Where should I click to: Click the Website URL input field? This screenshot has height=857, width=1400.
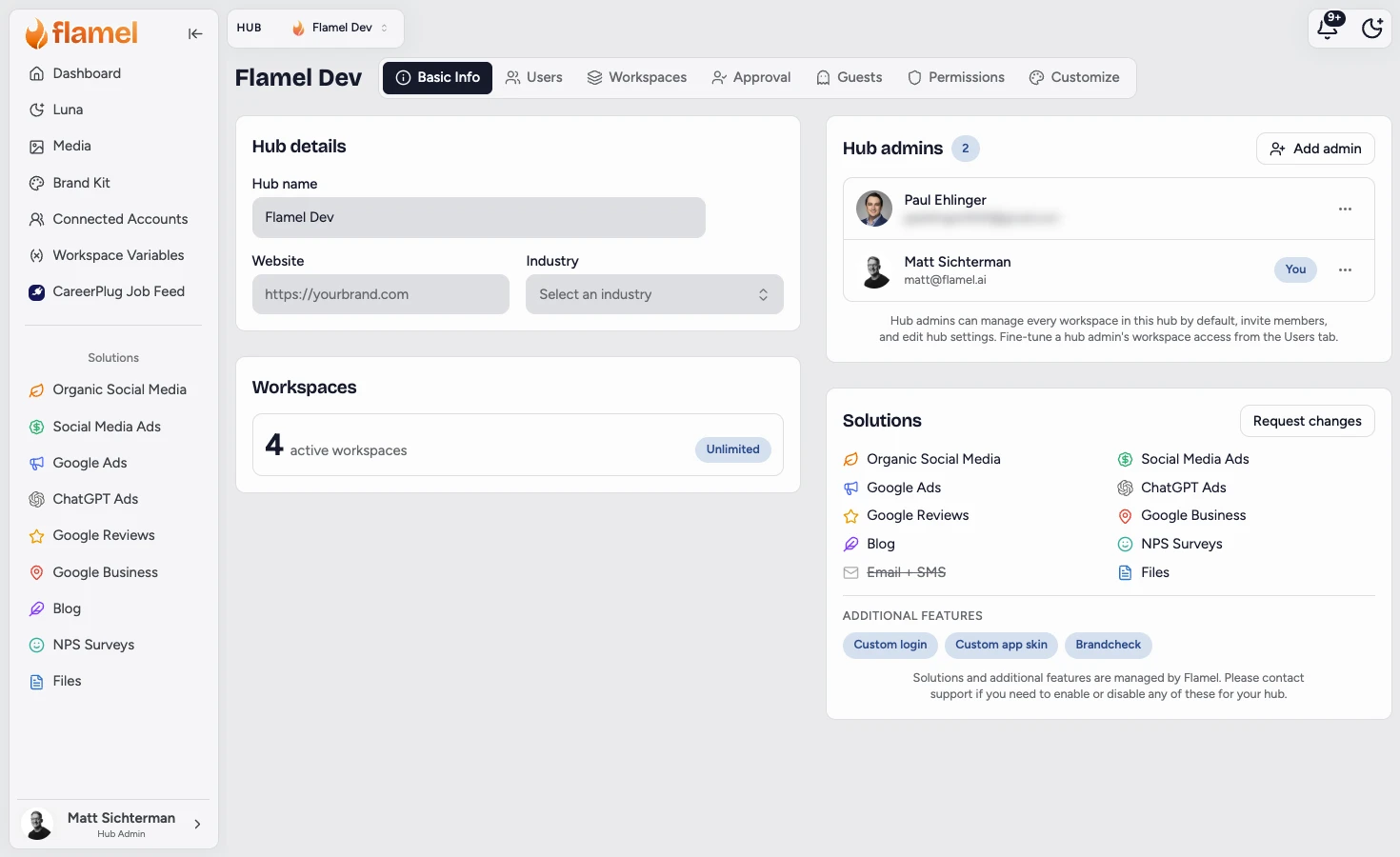coord(380,294)
